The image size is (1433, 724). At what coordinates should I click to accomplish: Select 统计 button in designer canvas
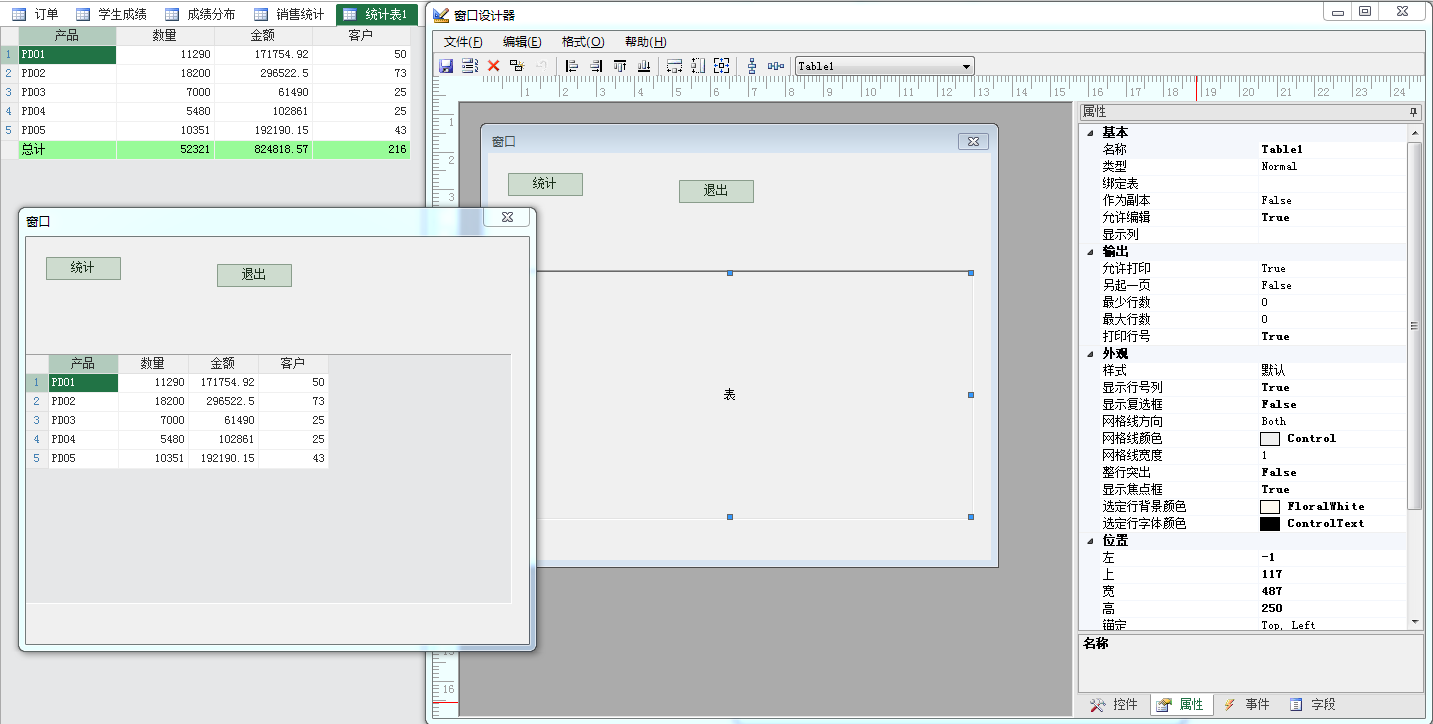pos(545,184)
